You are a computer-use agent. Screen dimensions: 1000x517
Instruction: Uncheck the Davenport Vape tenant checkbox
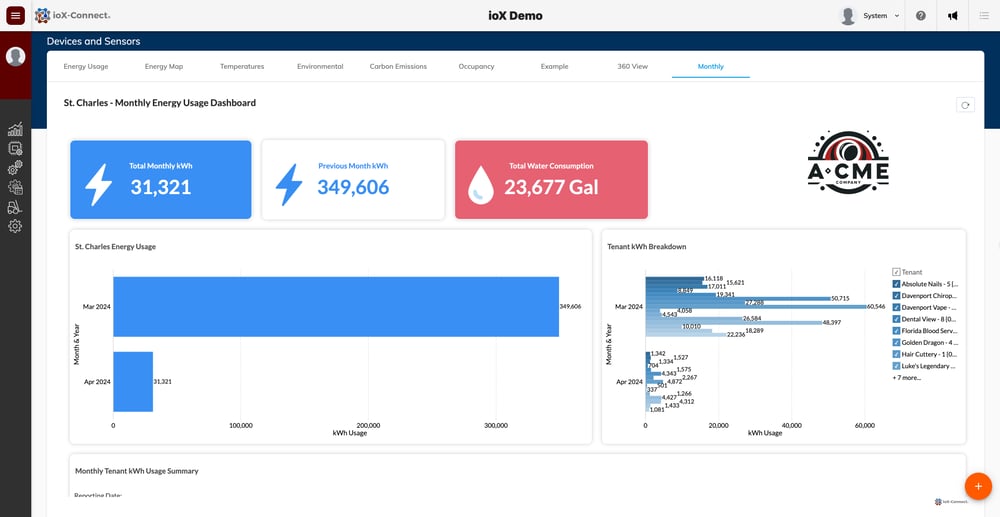coord(896,307)
